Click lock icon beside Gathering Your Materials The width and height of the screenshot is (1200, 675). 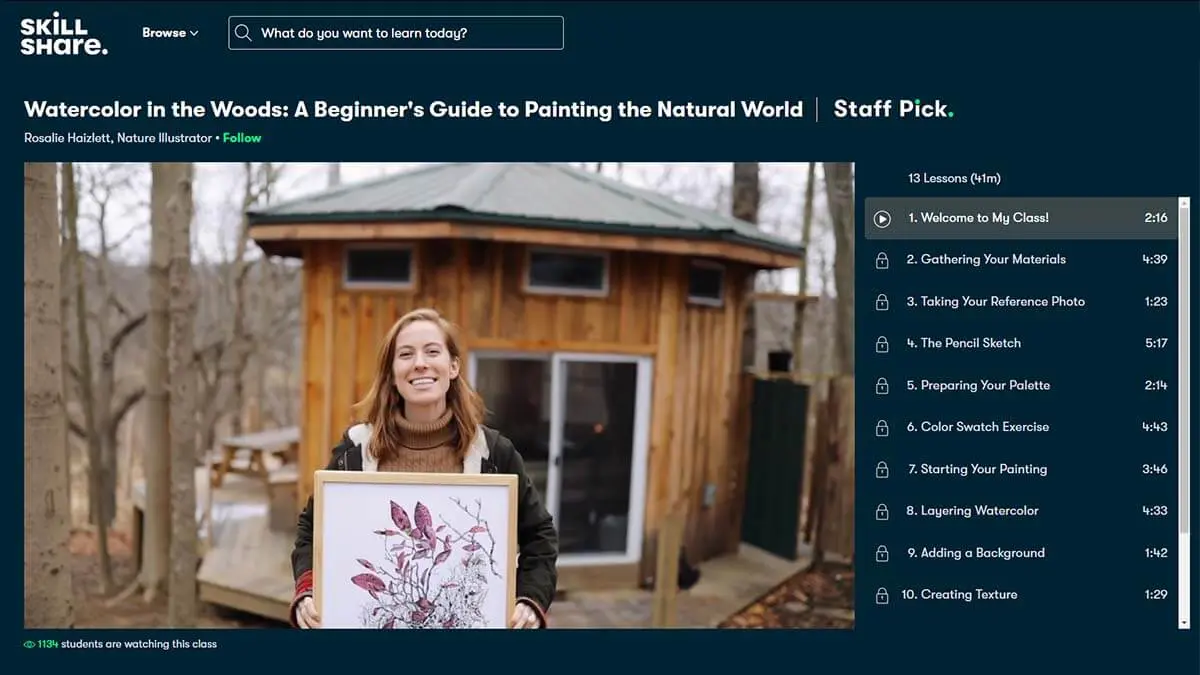[x=882, y=260]
